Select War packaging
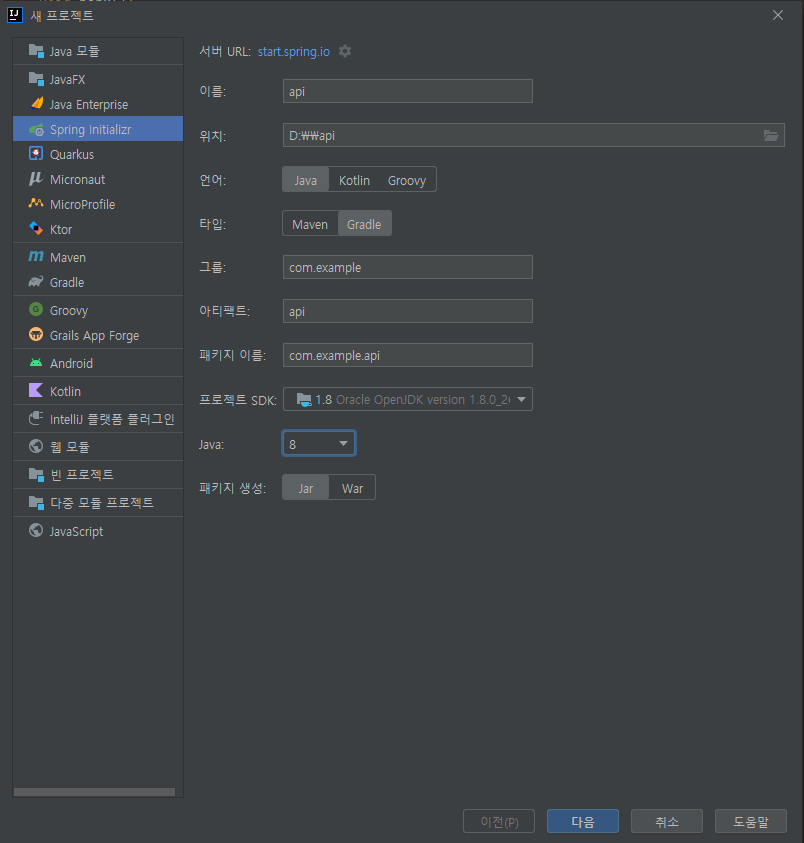Viewport: 804px width, 843px height. click(x=352, y=488)
